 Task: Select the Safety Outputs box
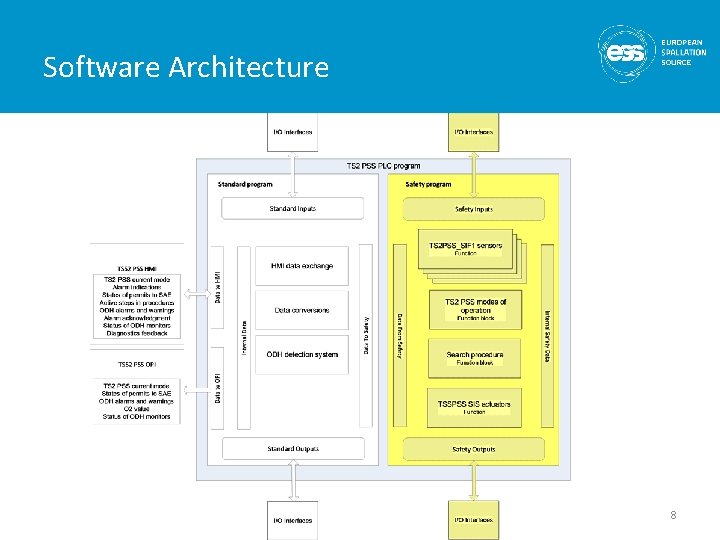(x=473, y=449)
